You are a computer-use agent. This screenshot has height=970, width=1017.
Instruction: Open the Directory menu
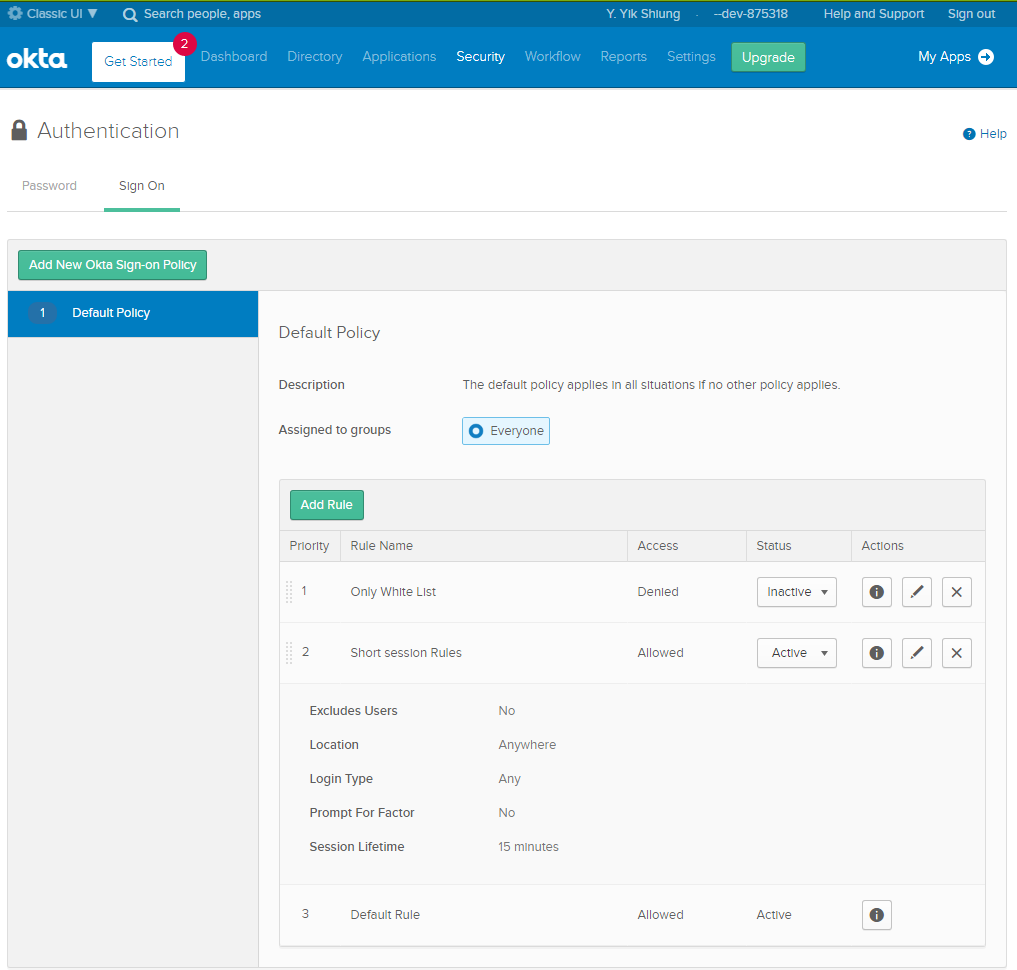315,56
